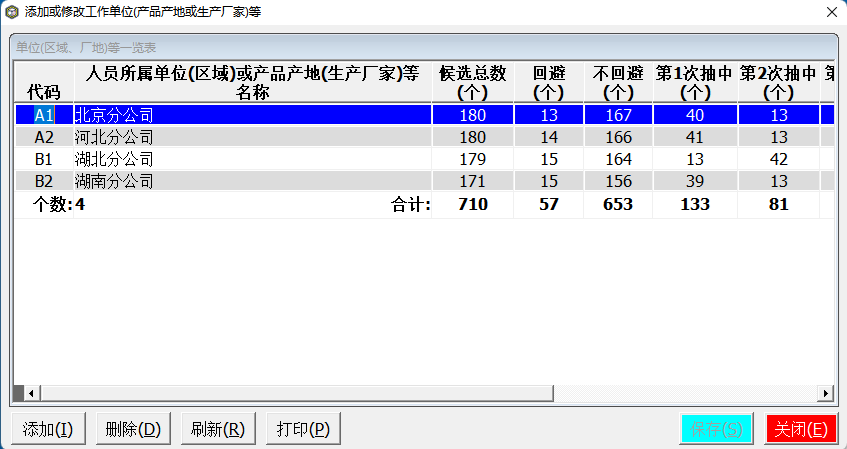Click the total 653 in summary row
The height and width of the screenshot is (449, 847).
pyautogui.click(x=619, y=204)
